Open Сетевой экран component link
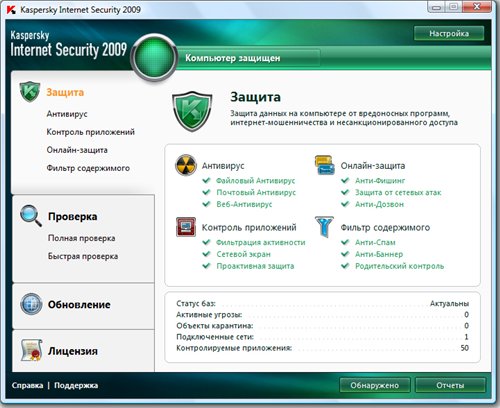 coord(244,254)
